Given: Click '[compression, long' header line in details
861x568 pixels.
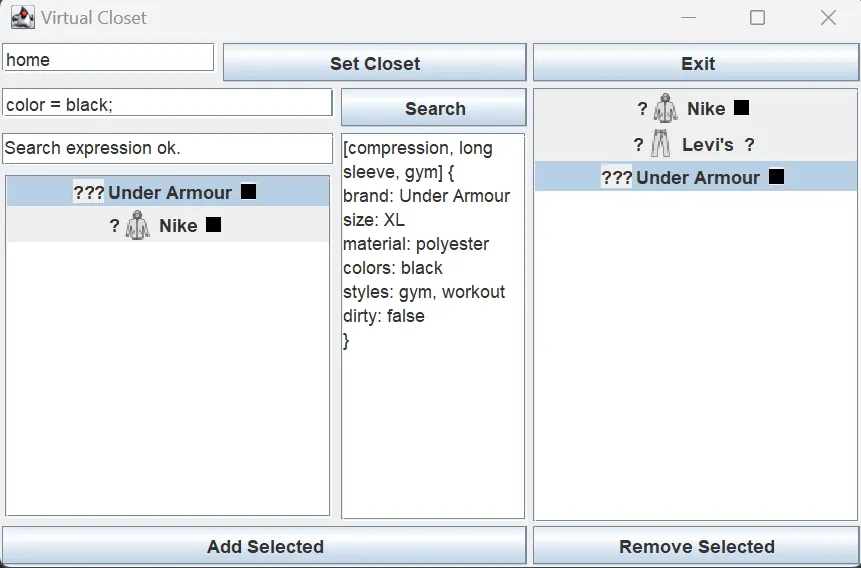Looking at the screenshot, I should (x=418, y=148).
